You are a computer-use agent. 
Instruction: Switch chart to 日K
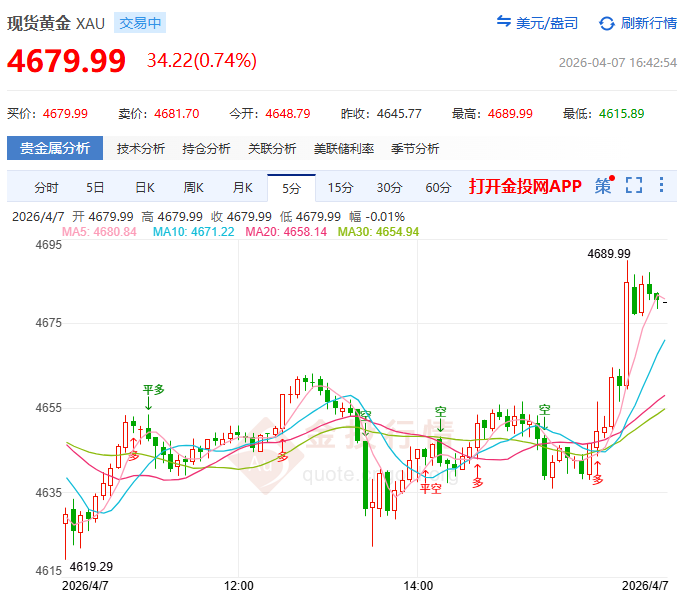[x=145, y=188]
